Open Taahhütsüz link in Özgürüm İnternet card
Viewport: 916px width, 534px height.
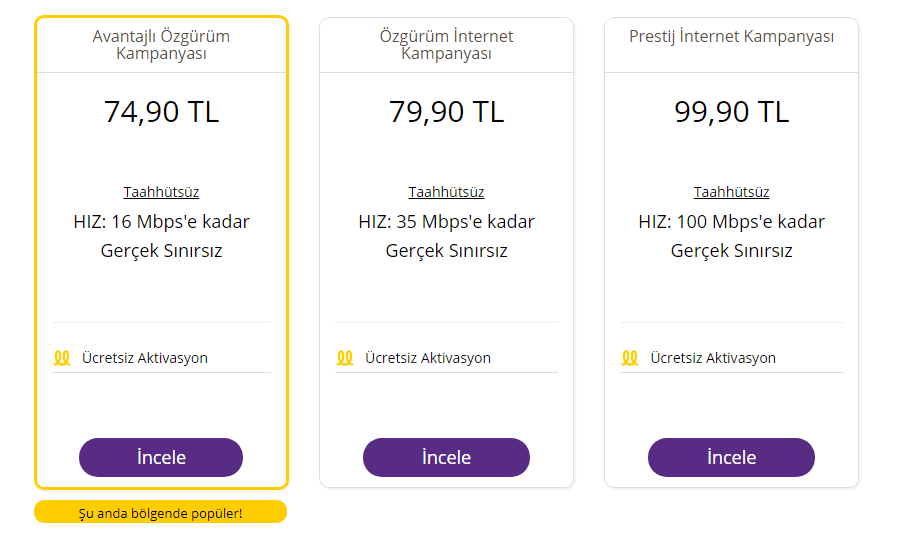coord(446,192)
